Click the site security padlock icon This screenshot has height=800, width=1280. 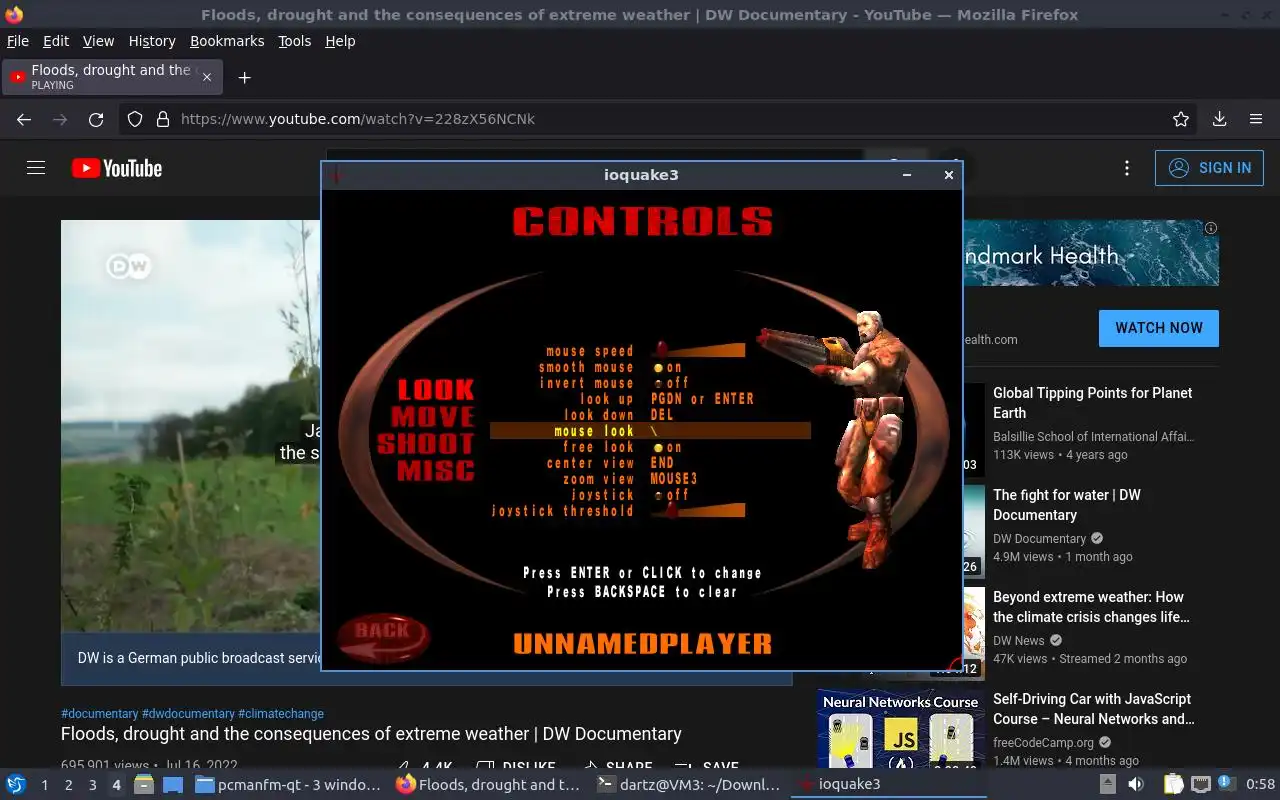point(163,119)
